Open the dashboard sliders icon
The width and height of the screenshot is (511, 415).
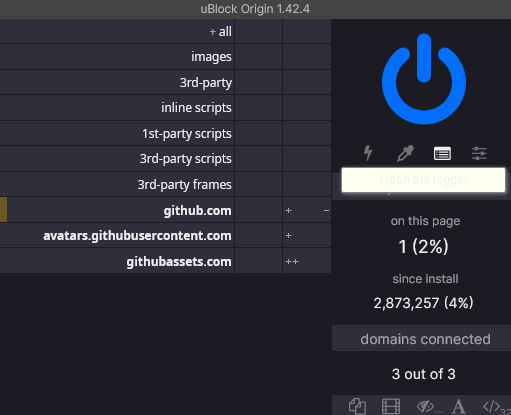click(x=479, y=153)
